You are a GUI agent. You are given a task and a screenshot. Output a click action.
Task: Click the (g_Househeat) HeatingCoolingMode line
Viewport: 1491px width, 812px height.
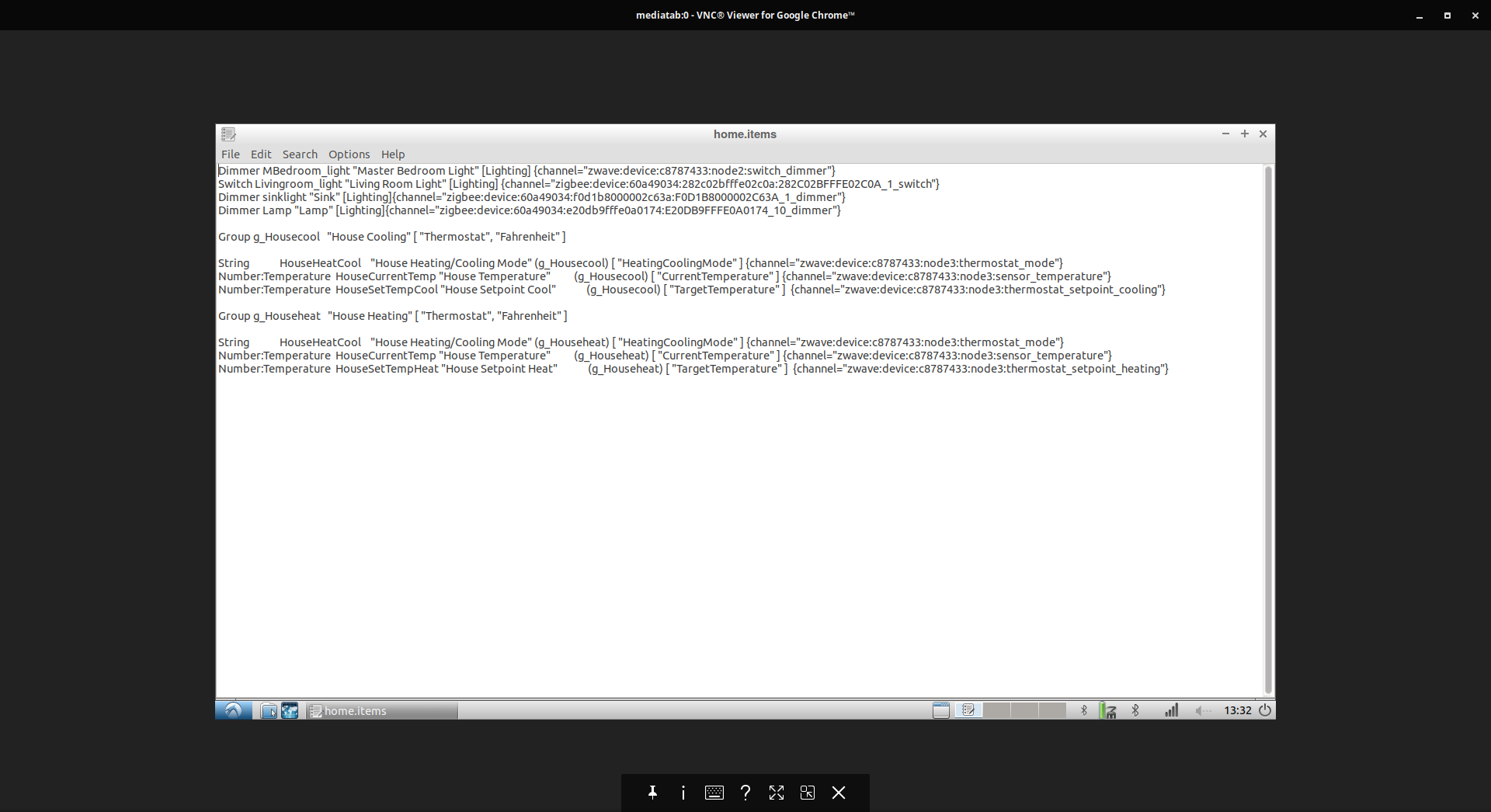point(641,342)
